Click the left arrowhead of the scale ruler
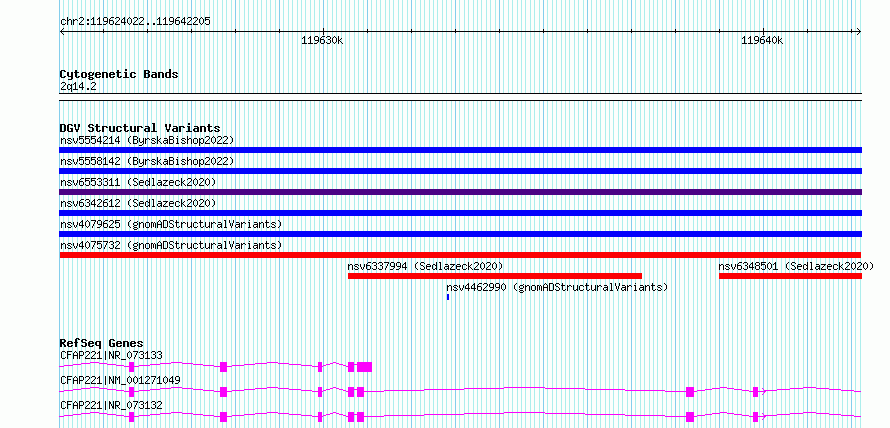Screen dimensions: 890x428 [x=62, y=32]
